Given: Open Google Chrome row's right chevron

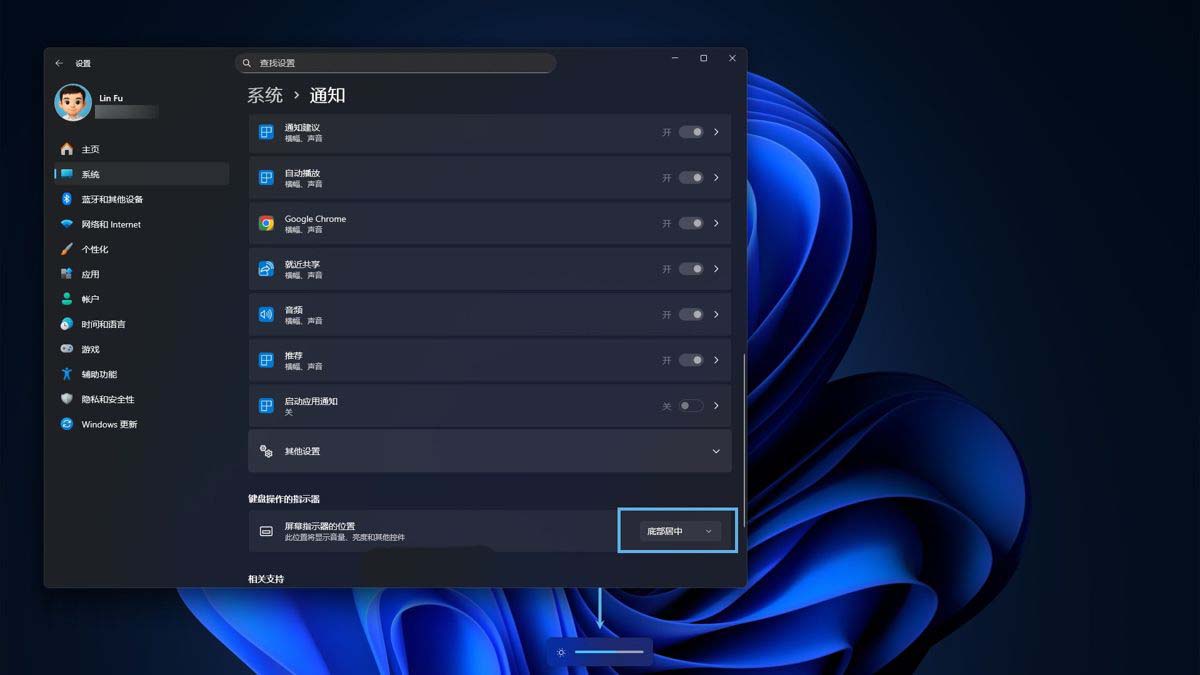Looking at the screenshot, I should 716,223.
